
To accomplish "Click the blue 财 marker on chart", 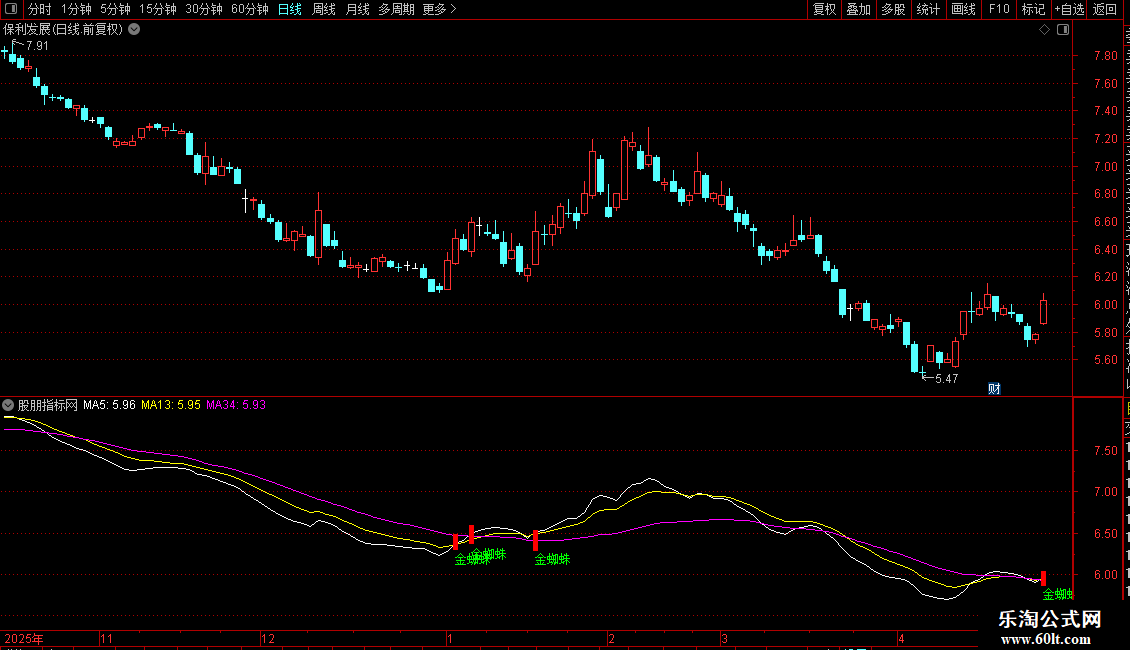I will [995, 388].
